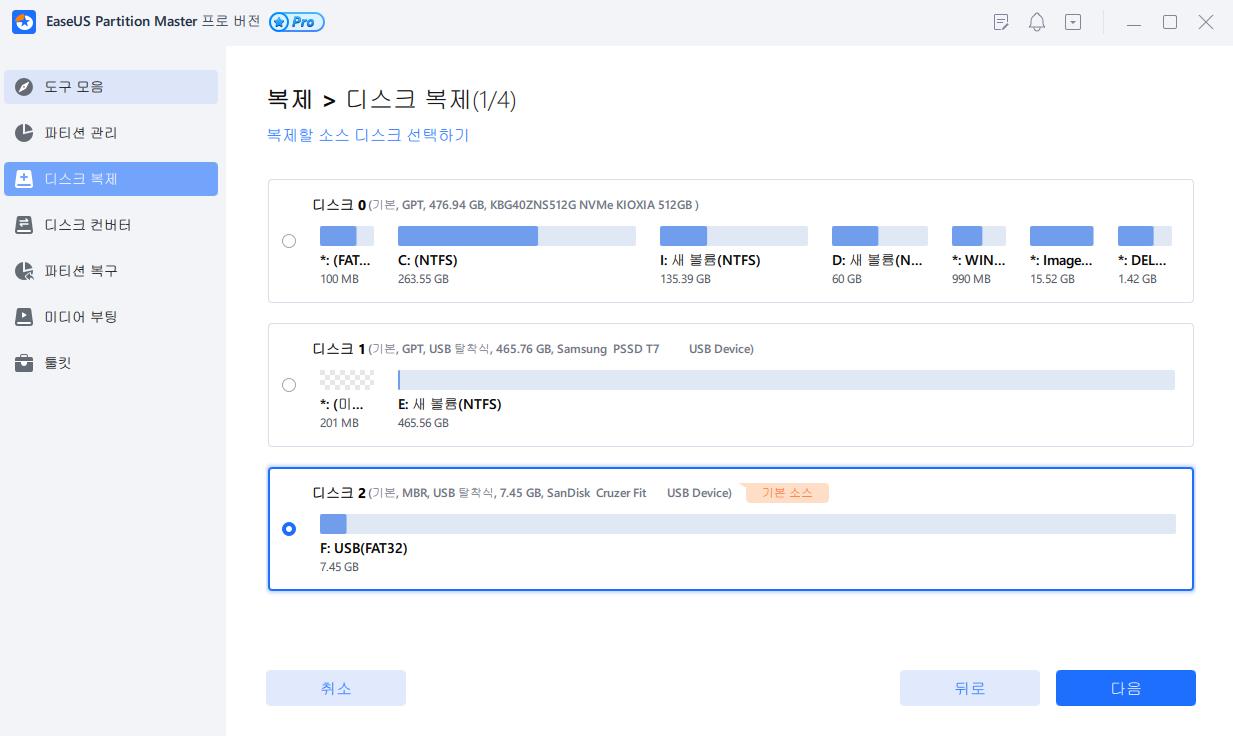Click the 미디어 부팅 play icon
1233x736 pixels.
[25, 317]
